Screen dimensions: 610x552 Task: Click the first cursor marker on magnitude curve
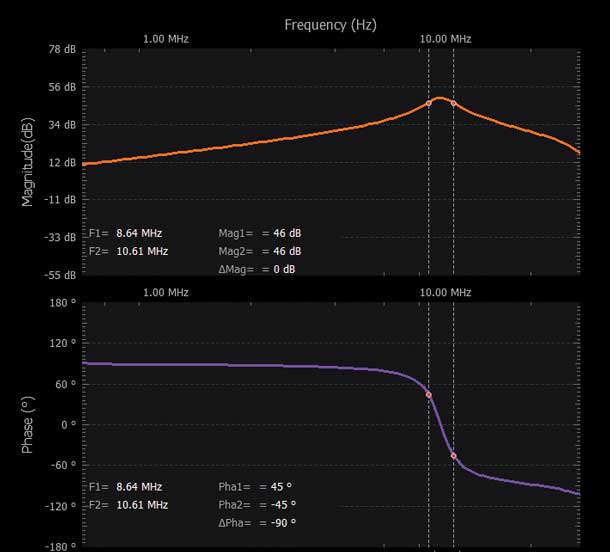(x=429, y=103)
